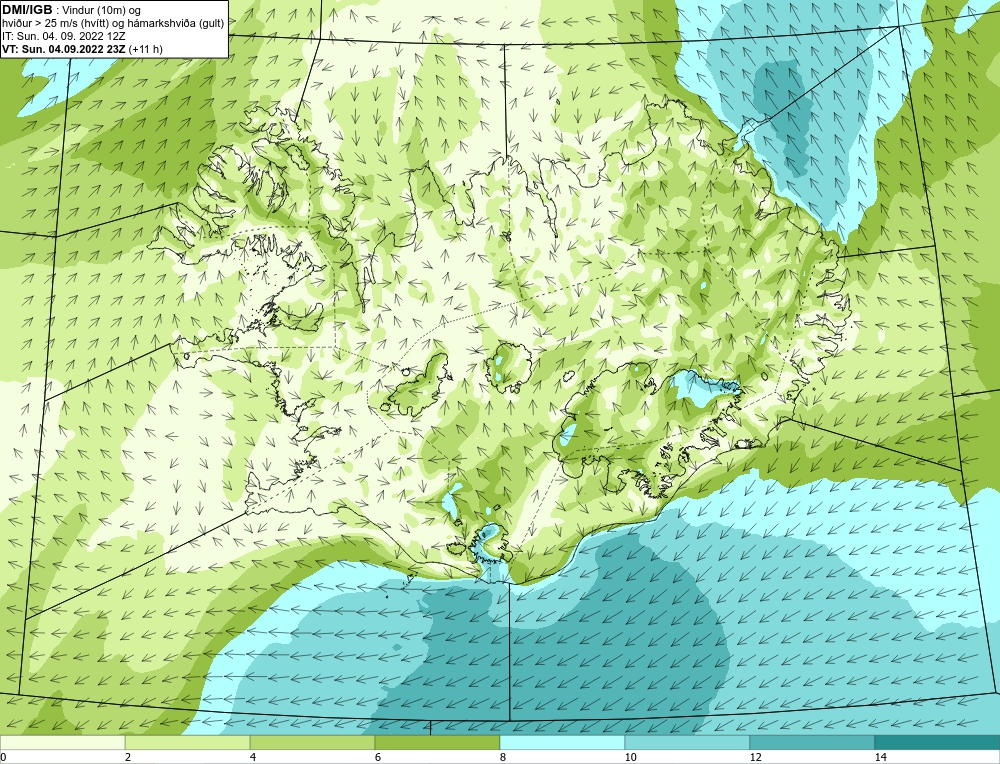Click the scale label '6' under the color bar
Image resolution: width=1000 pixels, height=764 pixels.
click(378, 757)
